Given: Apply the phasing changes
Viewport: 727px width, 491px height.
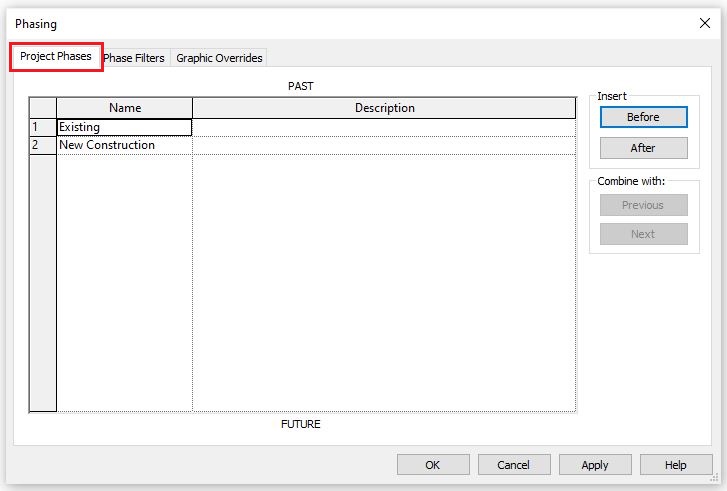Looking at the screenshot, I should (x=595, y=465).
